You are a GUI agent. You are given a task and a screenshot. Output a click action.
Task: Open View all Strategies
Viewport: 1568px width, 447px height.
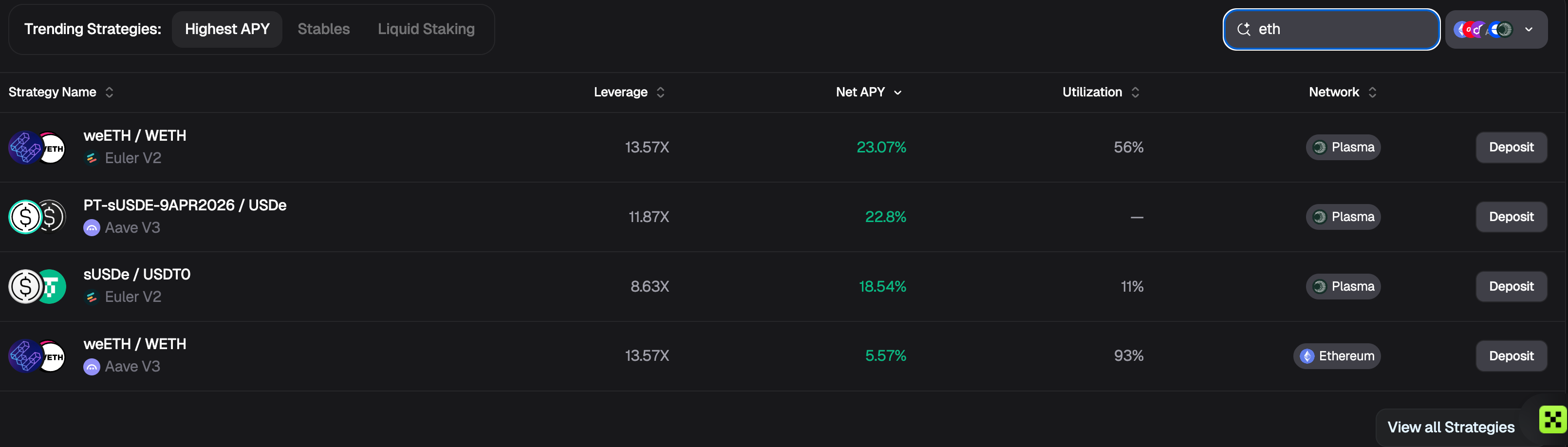pyautogui.click(x=1451, y=428)
